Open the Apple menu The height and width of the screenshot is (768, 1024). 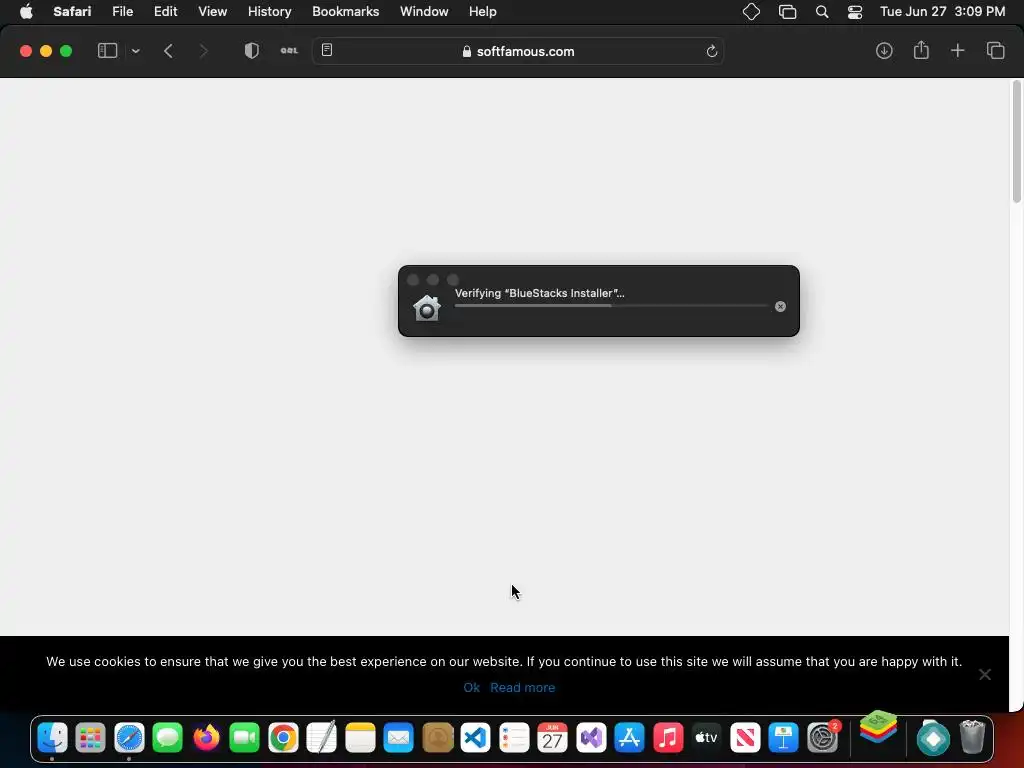click(x=26, y=12)
